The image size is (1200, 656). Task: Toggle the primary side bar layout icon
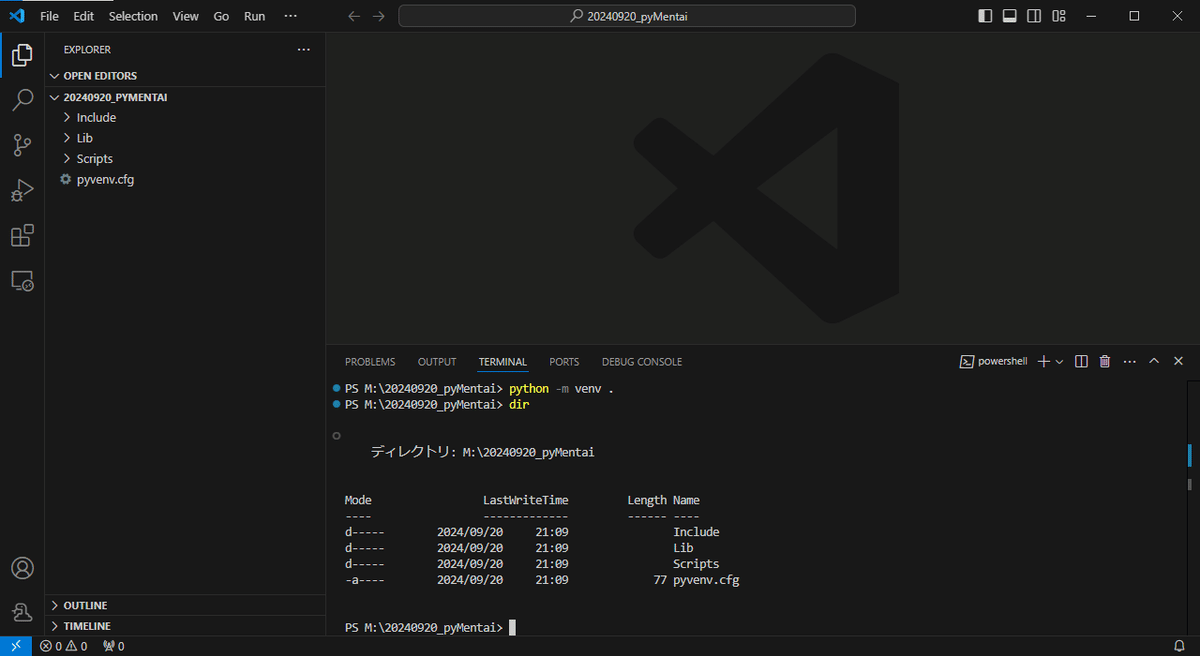985,16
